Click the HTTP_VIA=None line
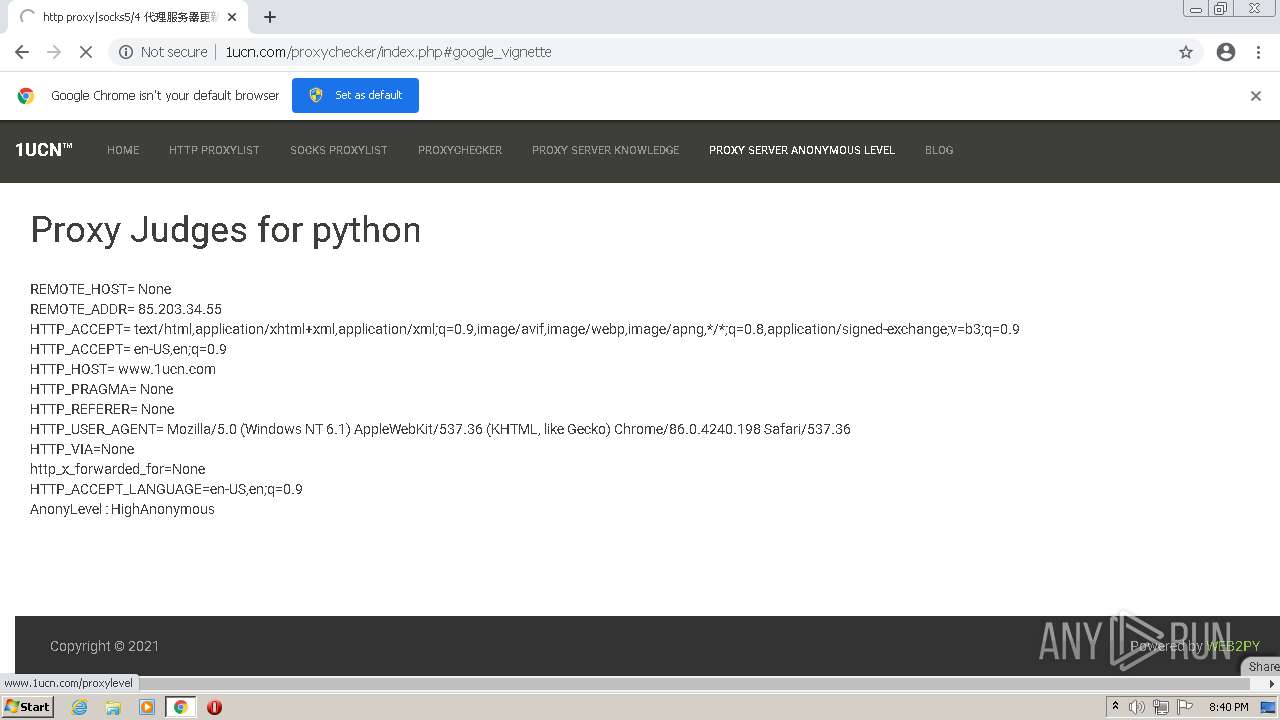 tap(82, 449)
